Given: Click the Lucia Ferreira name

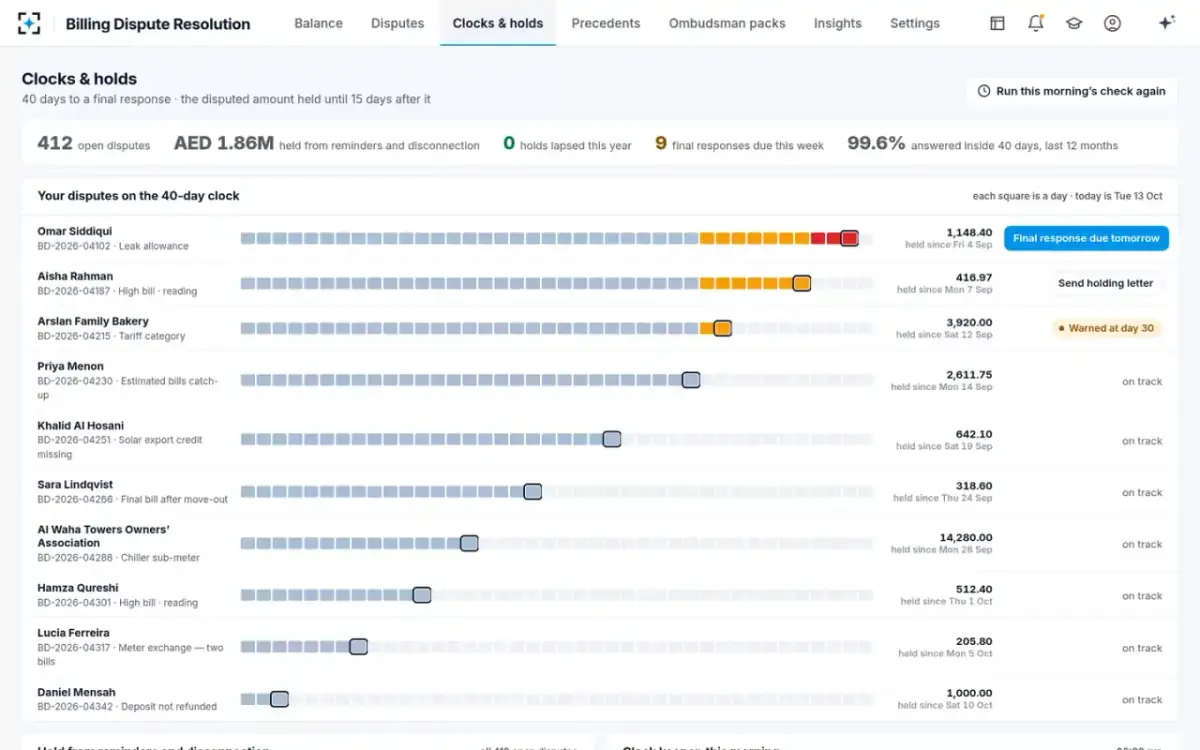Looking at the screenshot, I should [x=74, y=633].
